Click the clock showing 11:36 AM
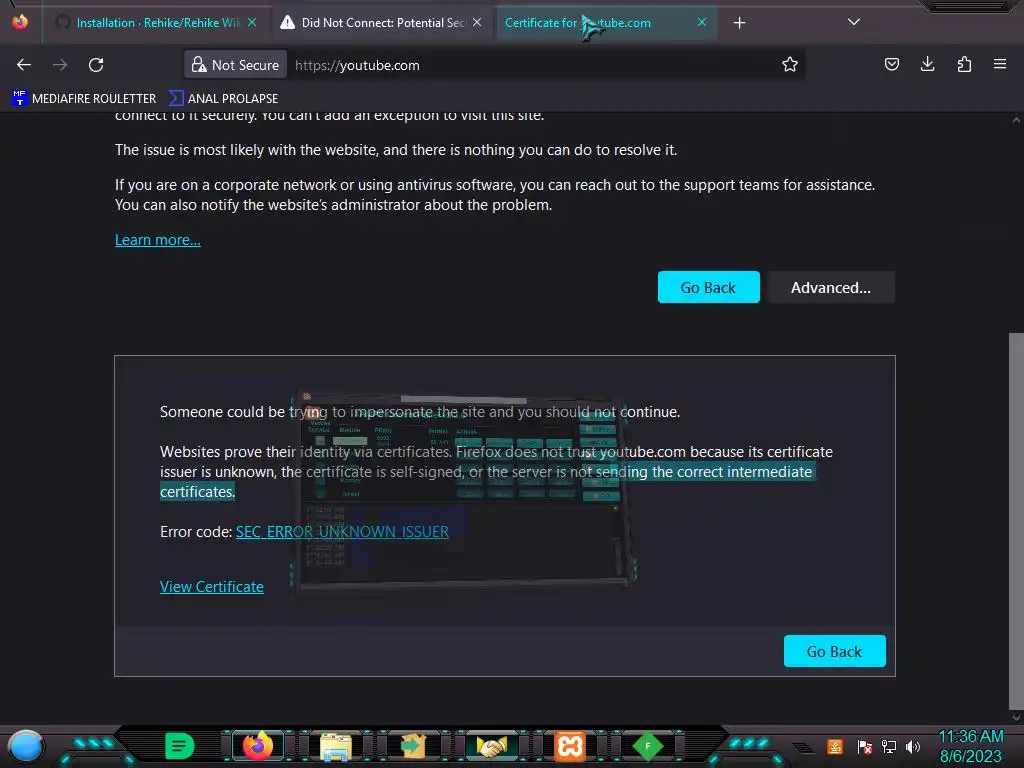Screen dimensions: 1024x768 click(x=970, y=746)
